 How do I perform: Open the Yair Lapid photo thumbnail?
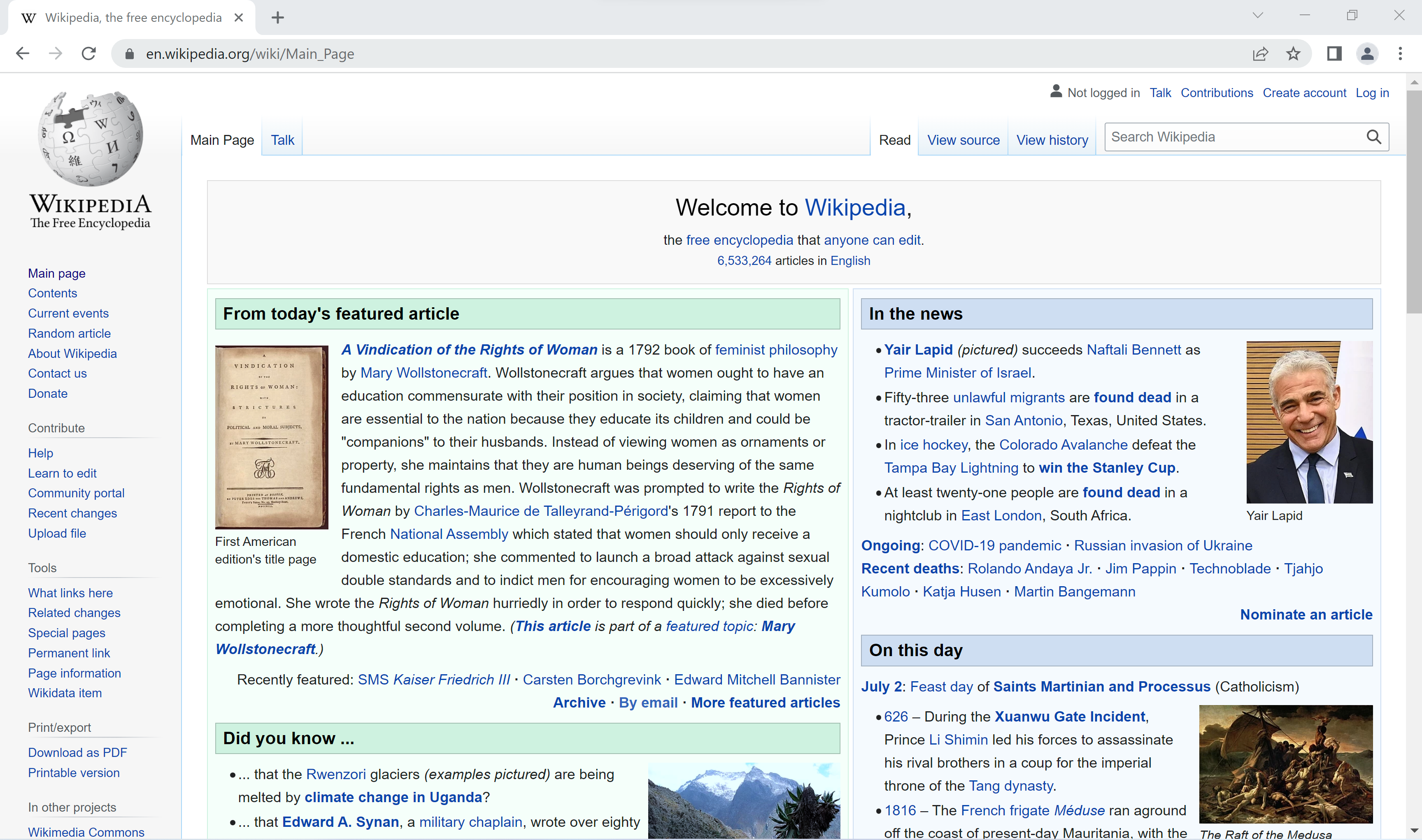coord(1309,422)
